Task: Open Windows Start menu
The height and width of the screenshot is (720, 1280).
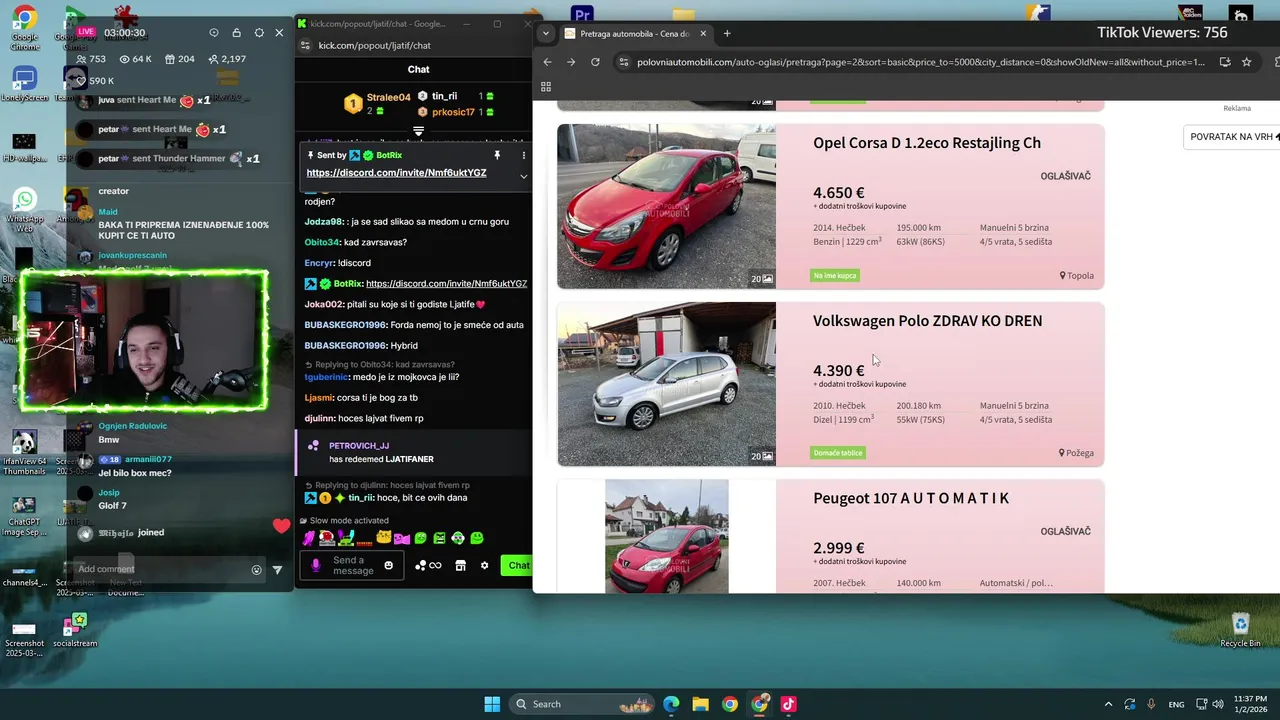Action: [492, 704]
